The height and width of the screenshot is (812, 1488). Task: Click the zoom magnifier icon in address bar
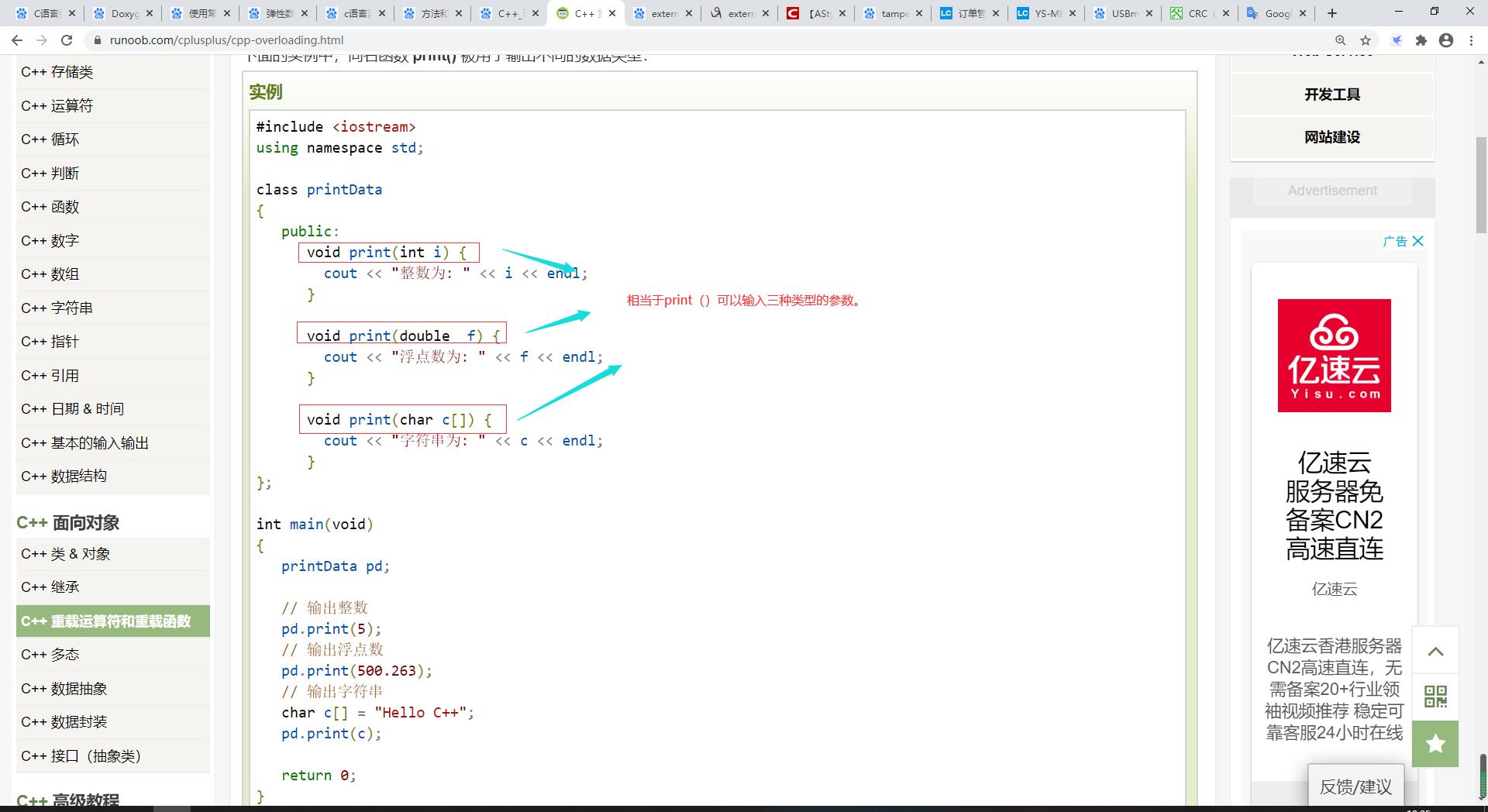(x=1339, y=40)
